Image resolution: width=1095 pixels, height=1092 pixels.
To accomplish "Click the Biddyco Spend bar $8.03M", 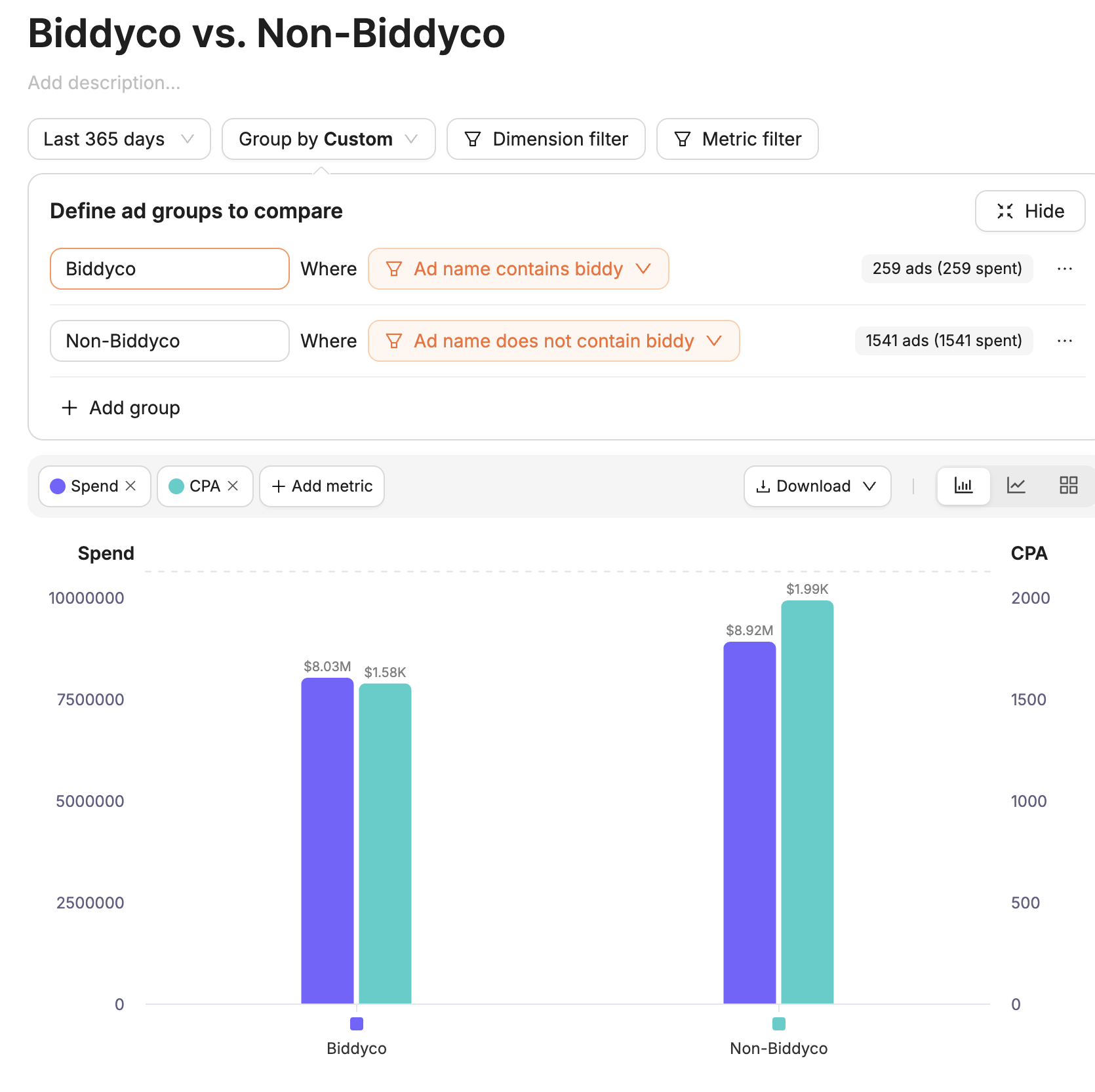I will click(x=327, y=840).
